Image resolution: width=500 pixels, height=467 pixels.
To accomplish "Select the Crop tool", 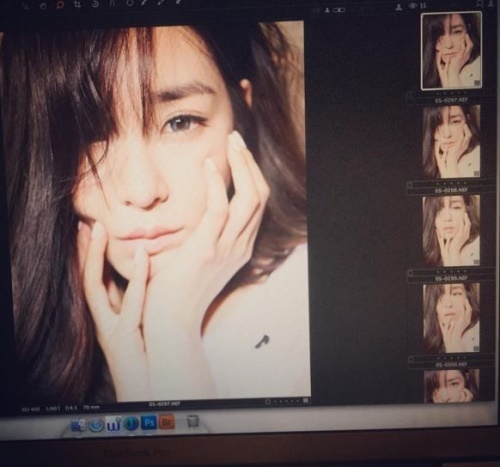I will click(x=77, y=5).
